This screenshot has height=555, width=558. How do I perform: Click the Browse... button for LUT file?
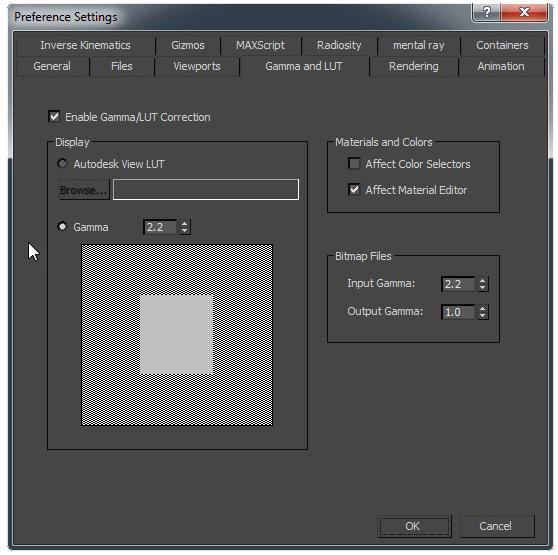click(x=84, y=190)
